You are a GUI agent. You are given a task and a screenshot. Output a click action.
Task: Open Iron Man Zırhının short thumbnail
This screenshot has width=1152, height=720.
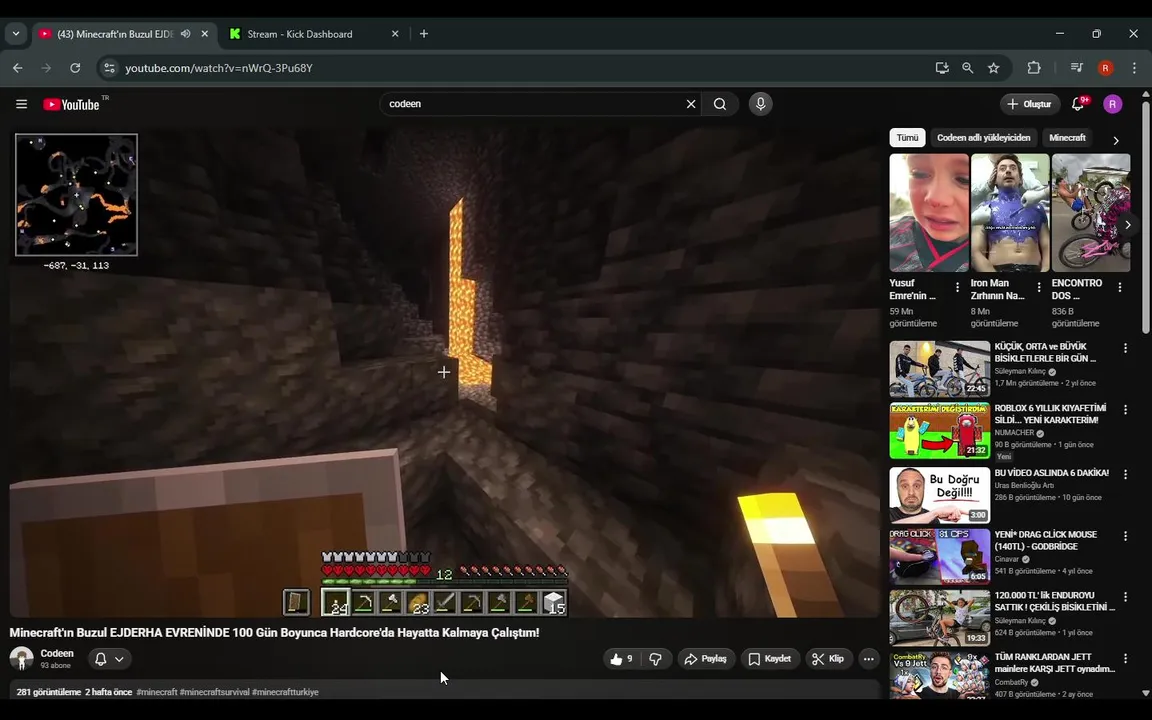[1010, 212]
